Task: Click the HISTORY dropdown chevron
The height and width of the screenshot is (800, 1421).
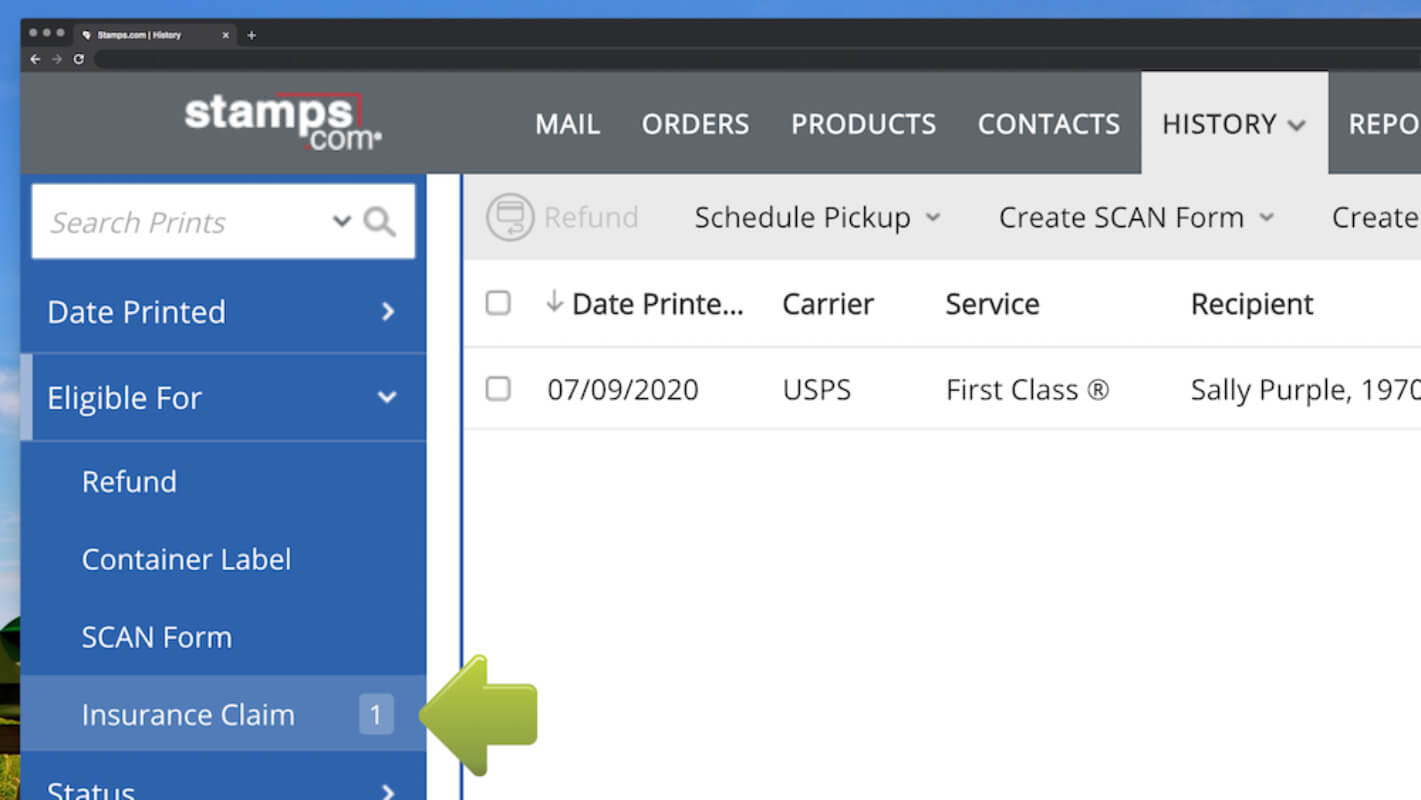Action: coord(1296,126)
